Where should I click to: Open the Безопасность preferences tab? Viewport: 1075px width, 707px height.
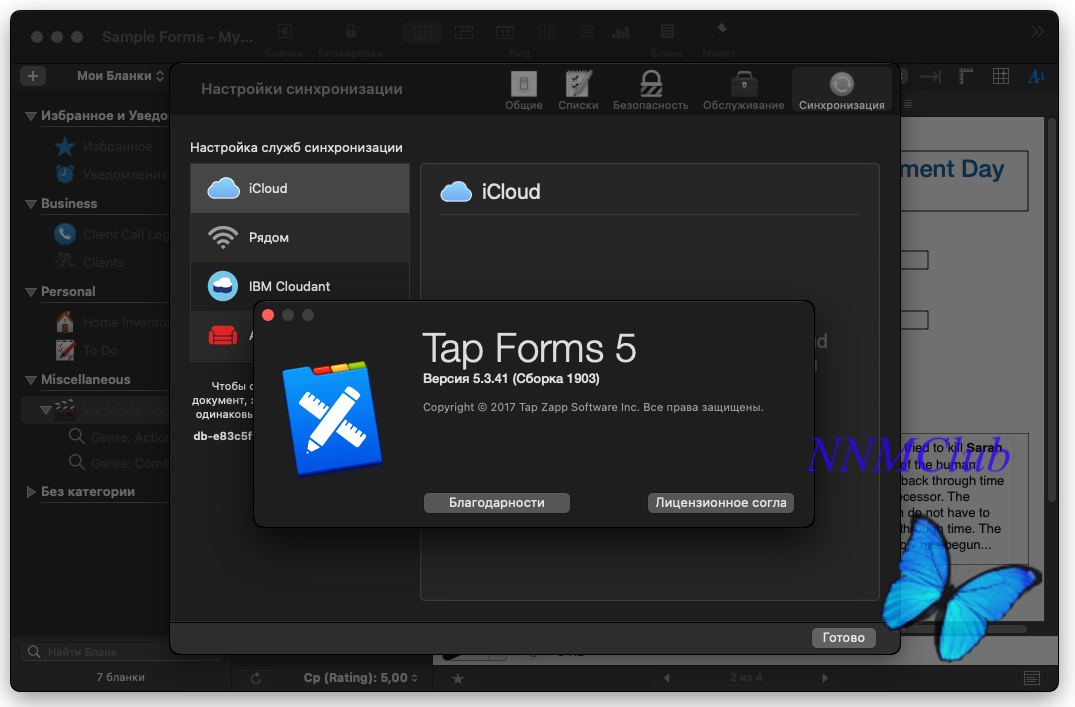(x=651, y=91)
